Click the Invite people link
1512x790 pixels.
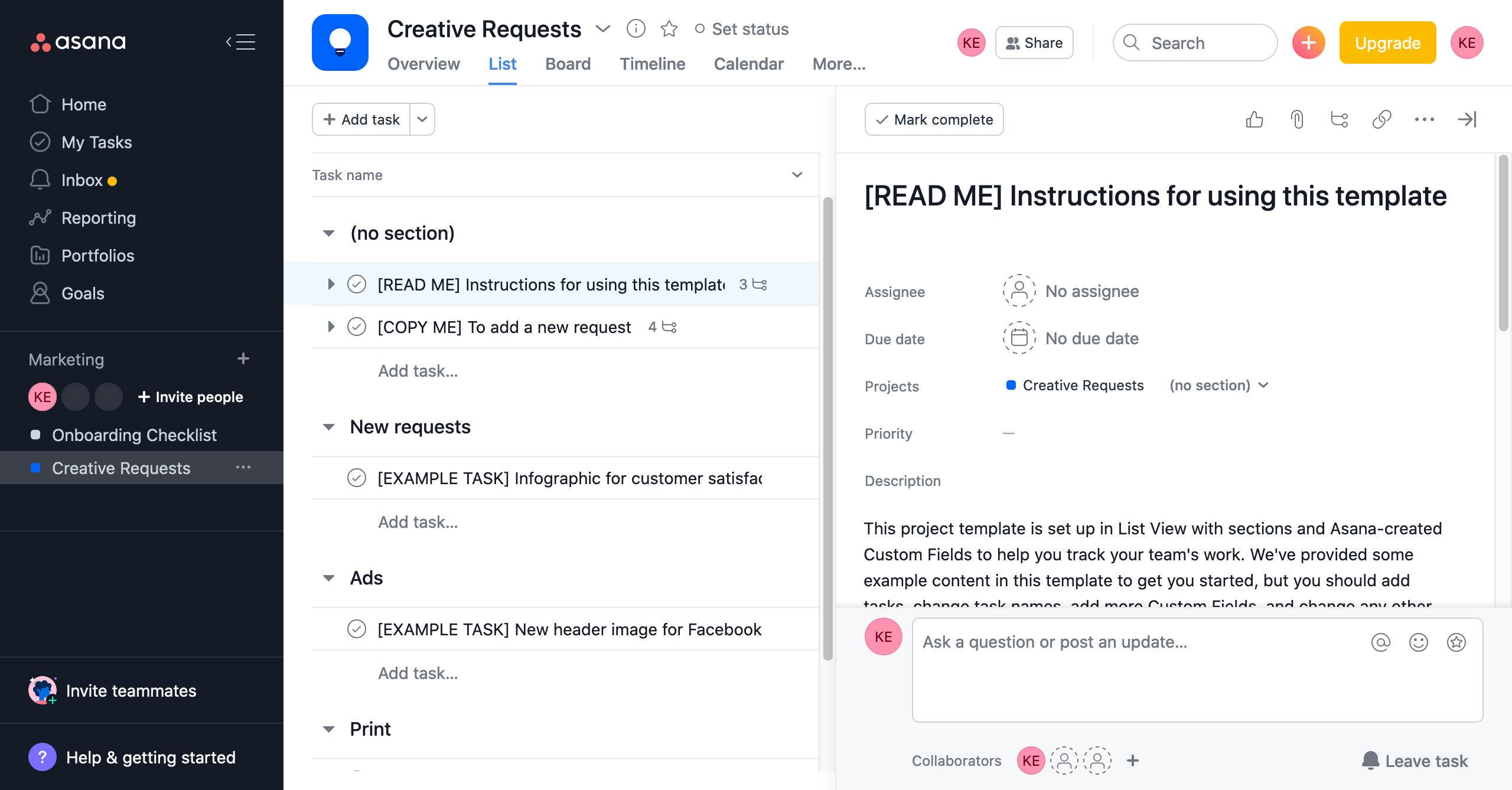[190, 397]
